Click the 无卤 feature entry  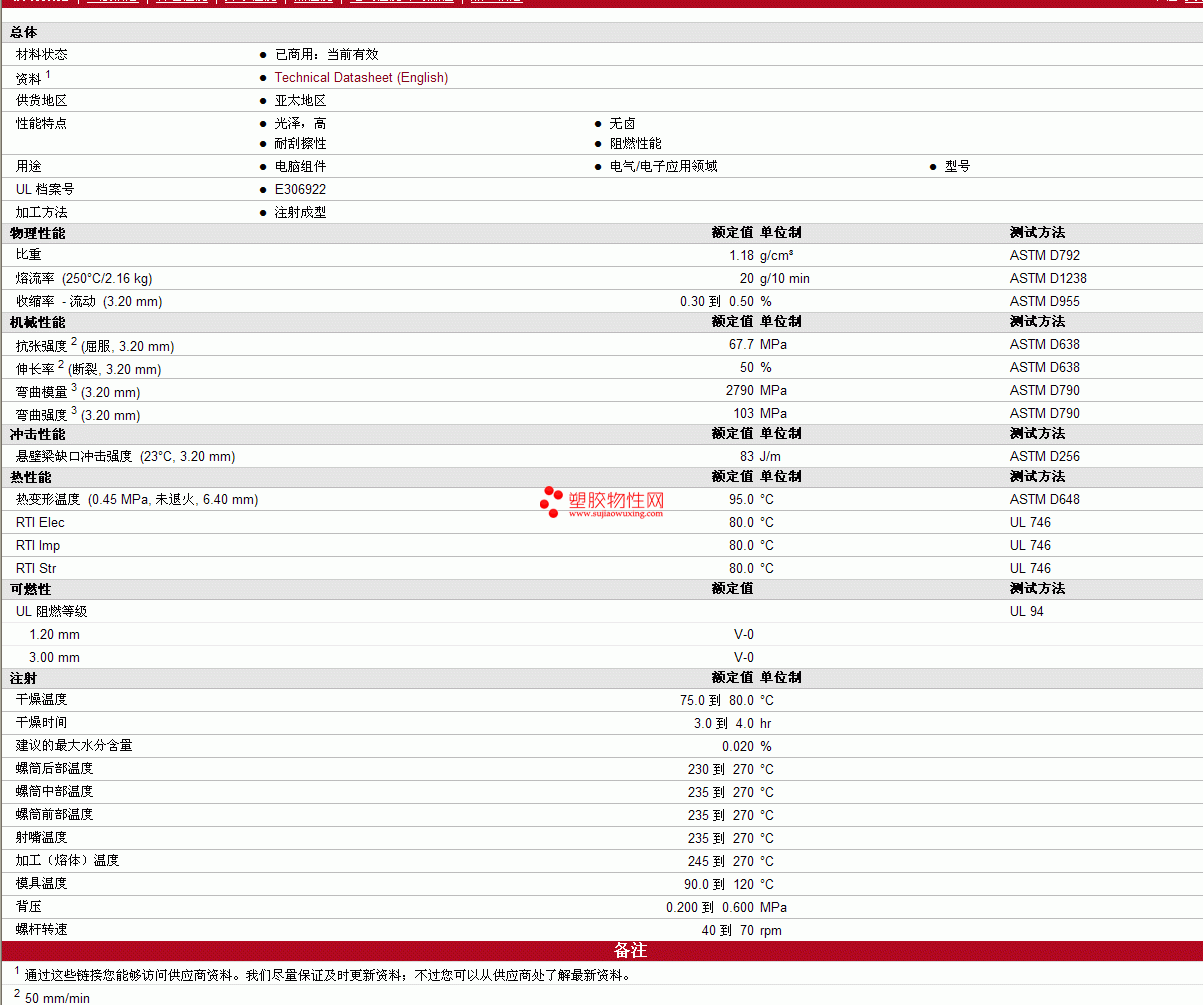(623, 124)
